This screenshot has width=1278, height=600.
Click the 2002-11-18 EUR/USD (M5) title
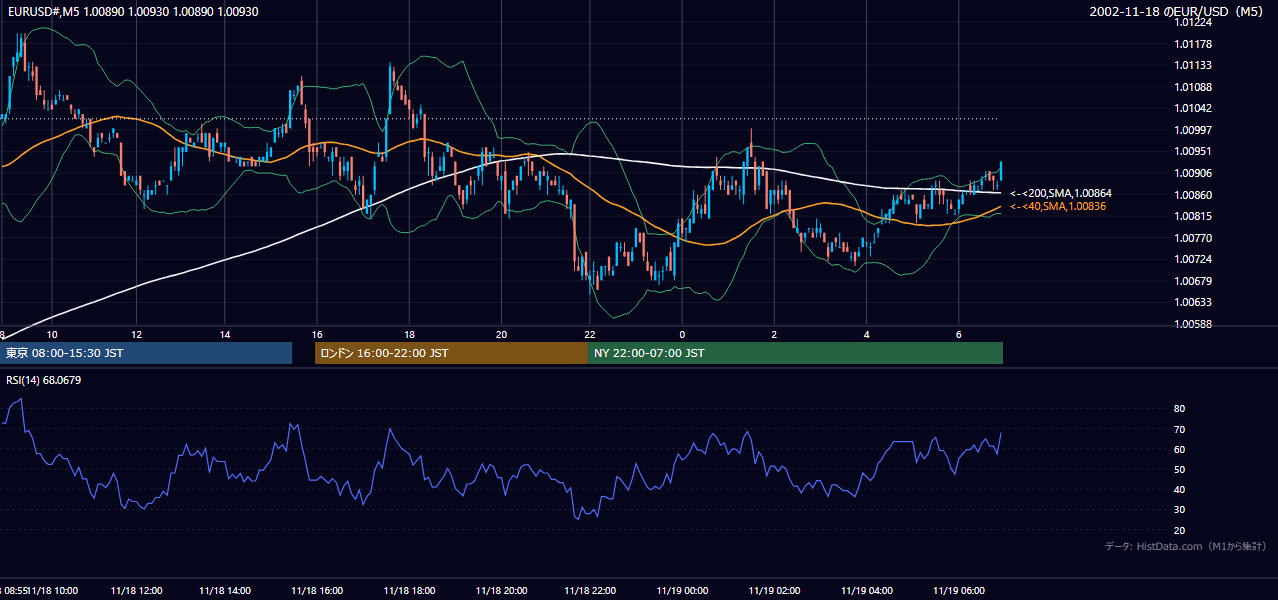[x=1176, y=11]
